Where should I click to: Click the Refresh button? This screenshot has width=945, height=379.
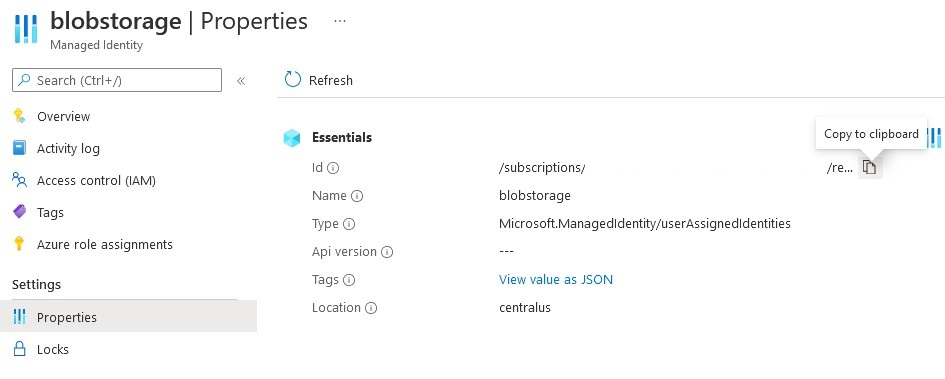click(318, 80)
